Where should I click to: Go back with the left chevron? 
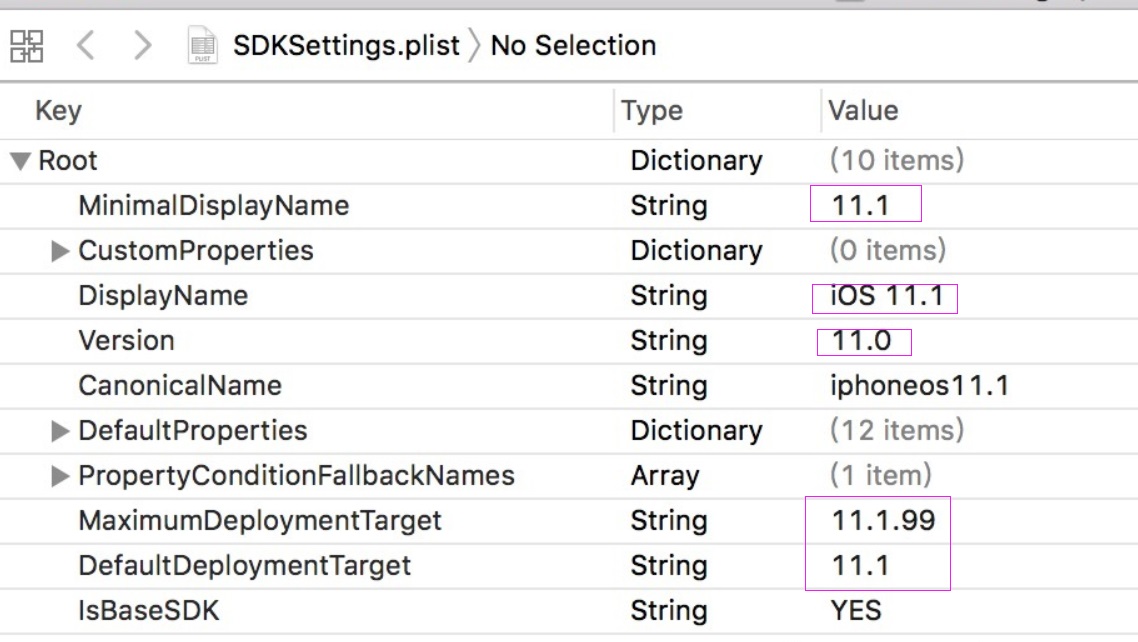click(86, 46)
